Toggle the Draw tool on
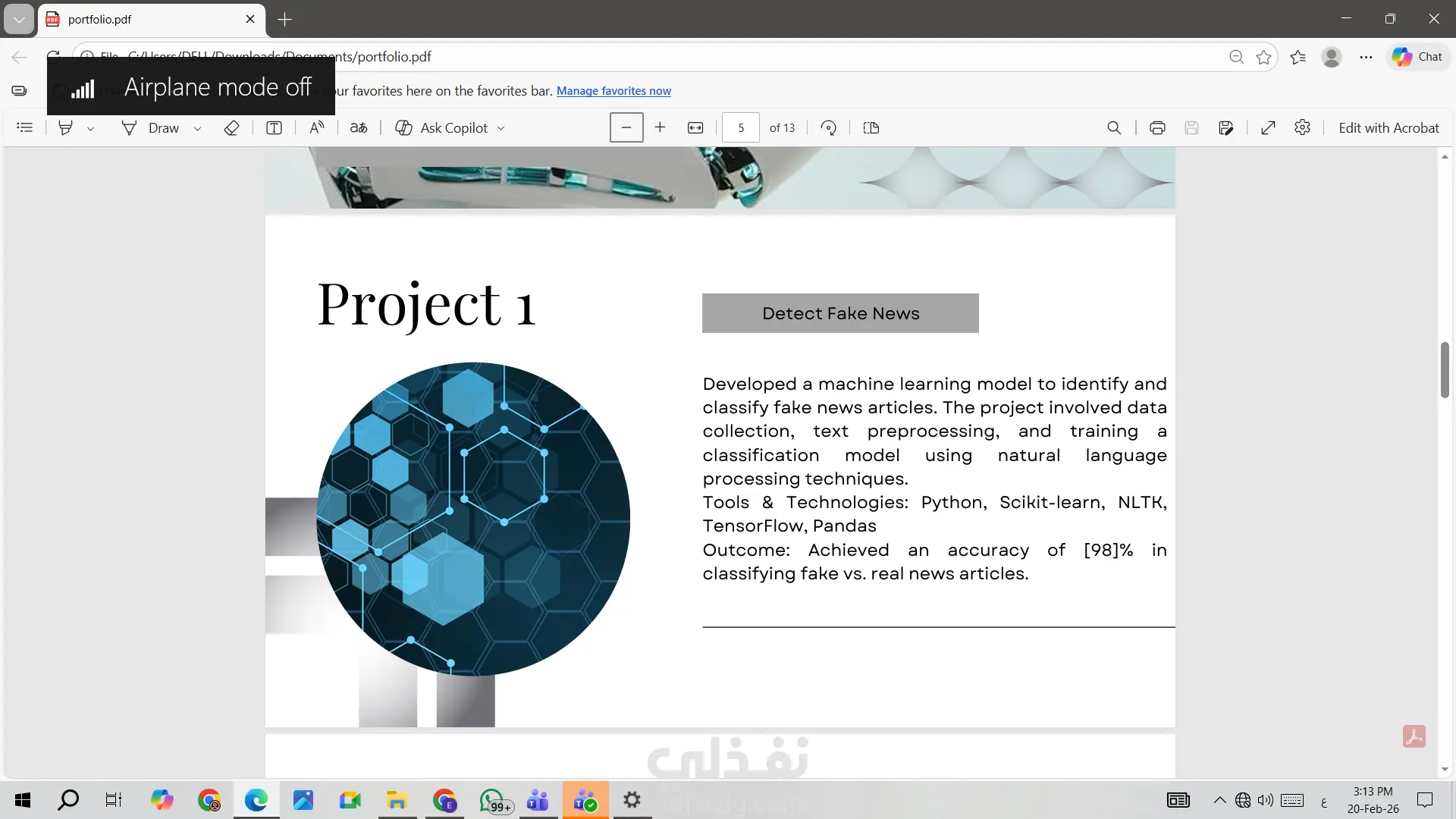1456x819 pixels. [x=151, y=127]
